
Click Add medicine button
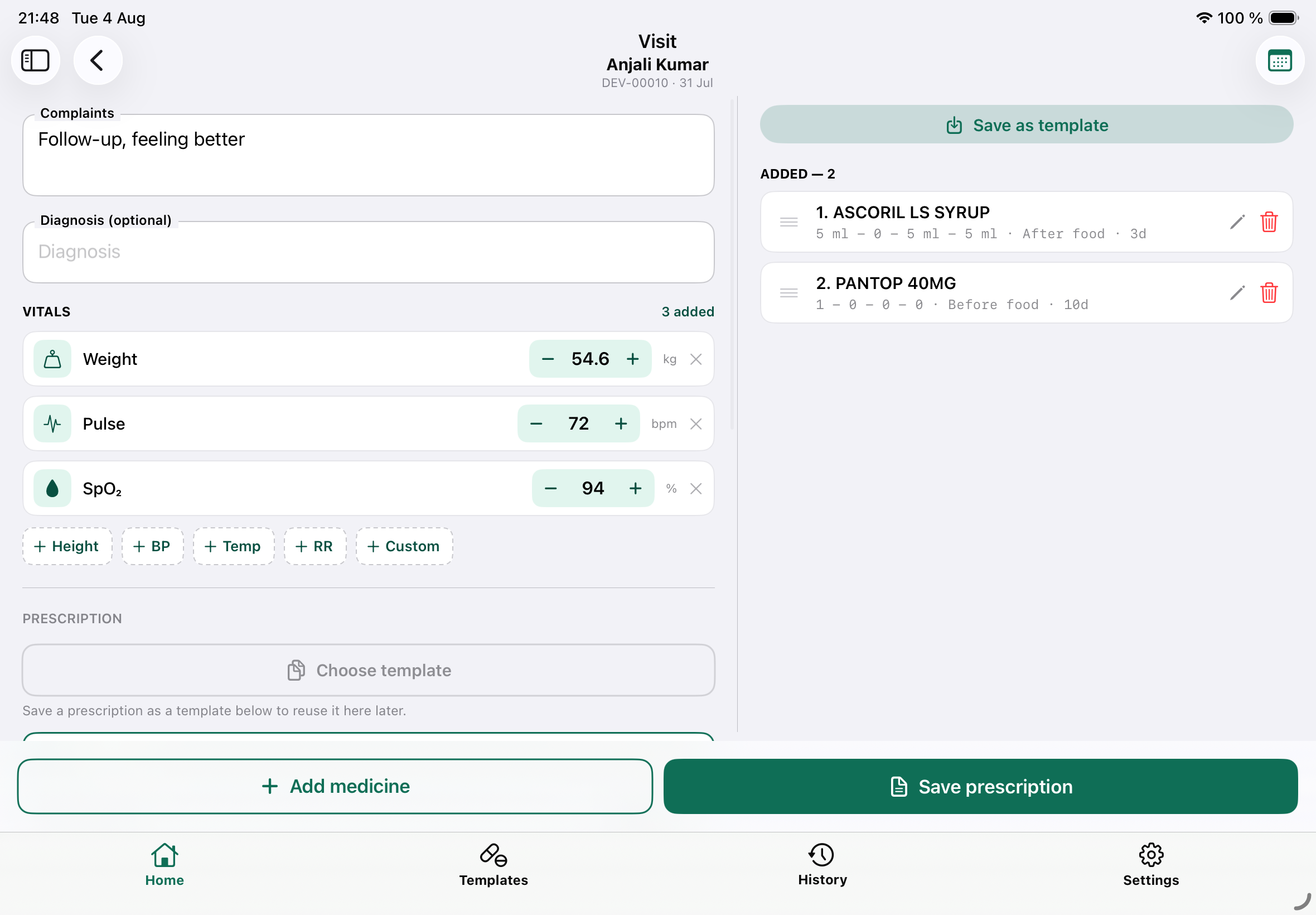coord(335,786)
